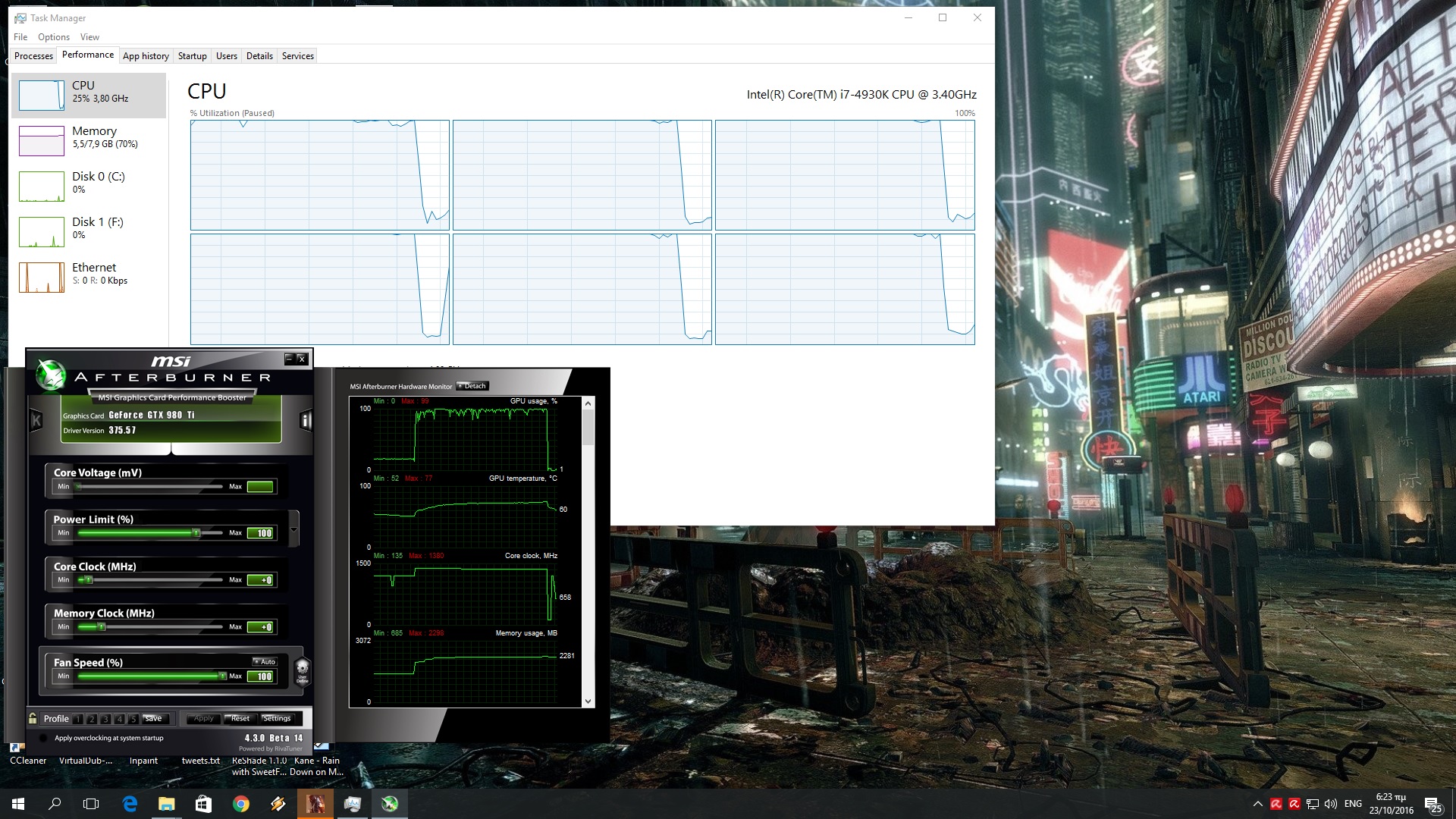Screen dimensions: 1456x819
Task: Click the fan User Define gear icon
Action: pos(302,670)
